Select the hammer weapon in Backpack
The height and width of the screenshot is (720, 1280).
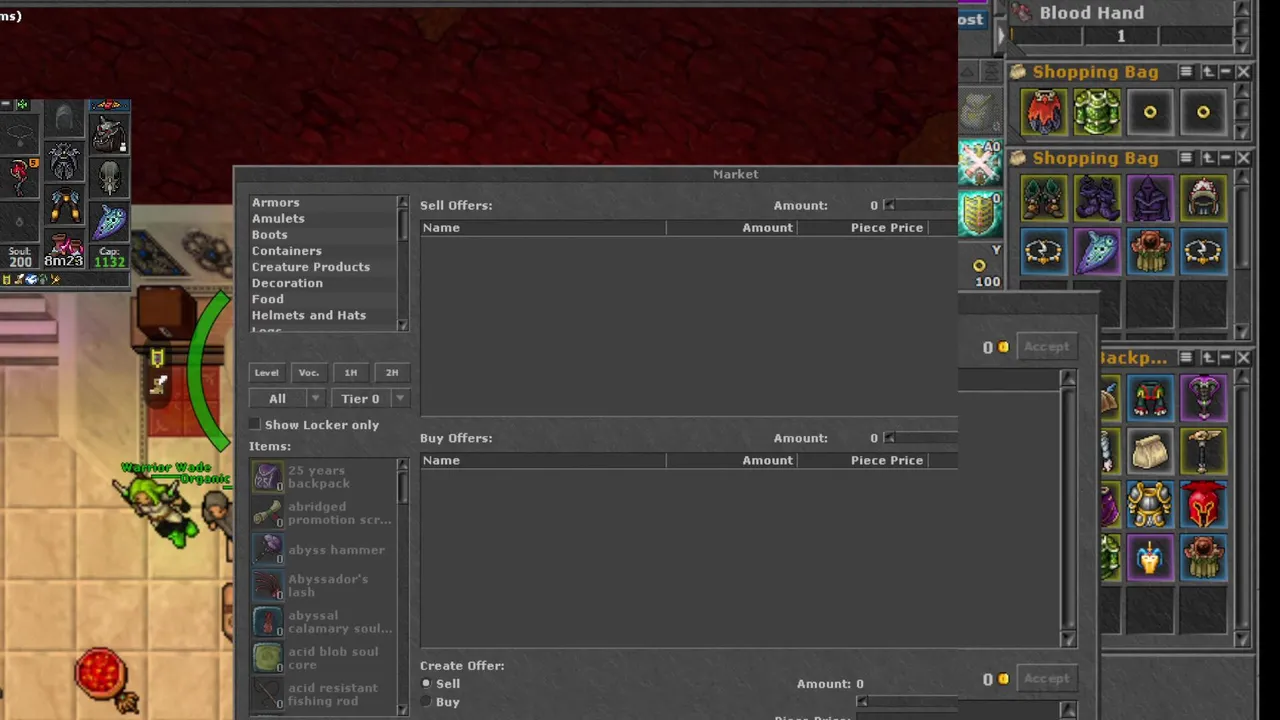pos(1203,451)
